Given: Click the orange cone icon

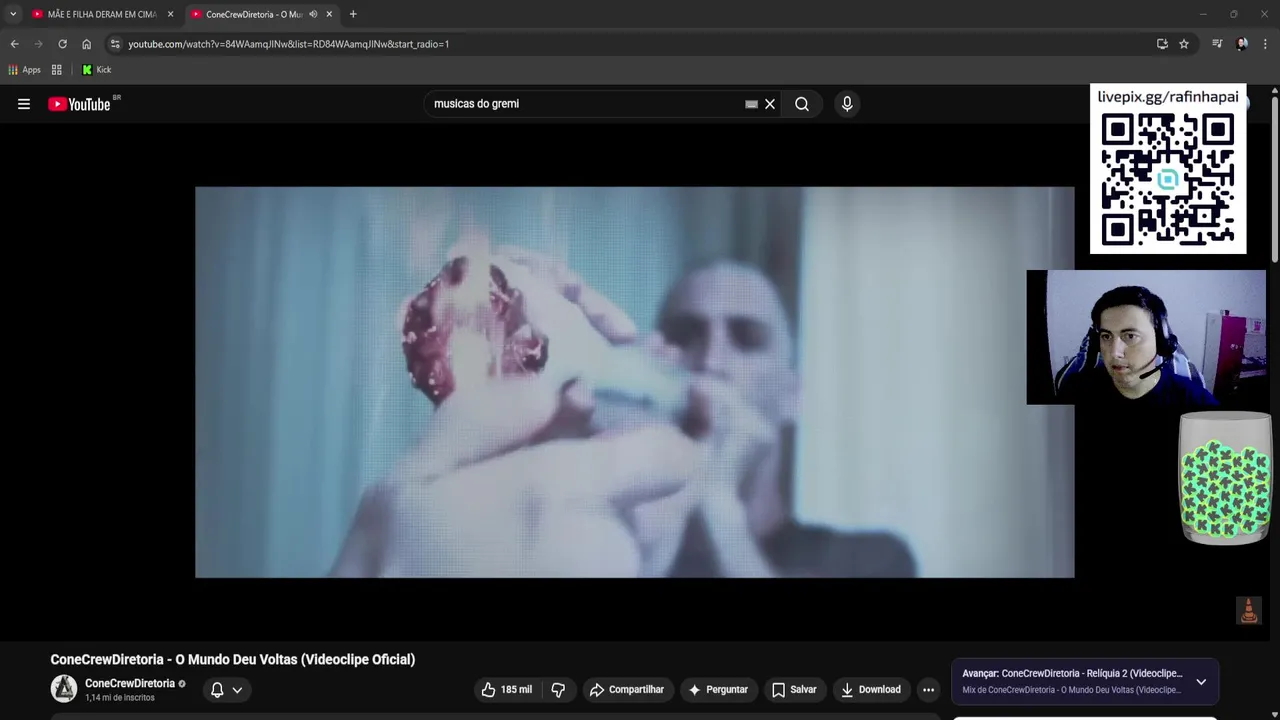Looking at the screenshot, I should tap(1248, 610).
